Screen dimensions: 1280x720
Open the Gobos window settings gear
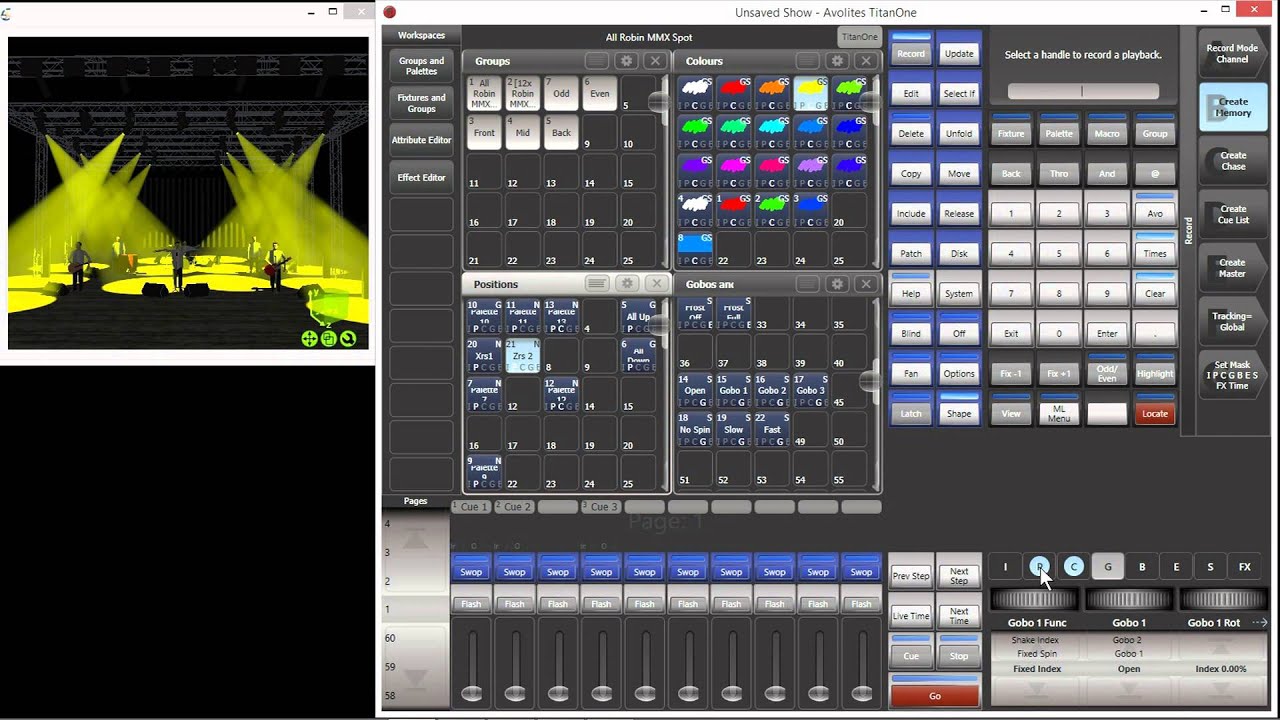(x=837, y=284)
